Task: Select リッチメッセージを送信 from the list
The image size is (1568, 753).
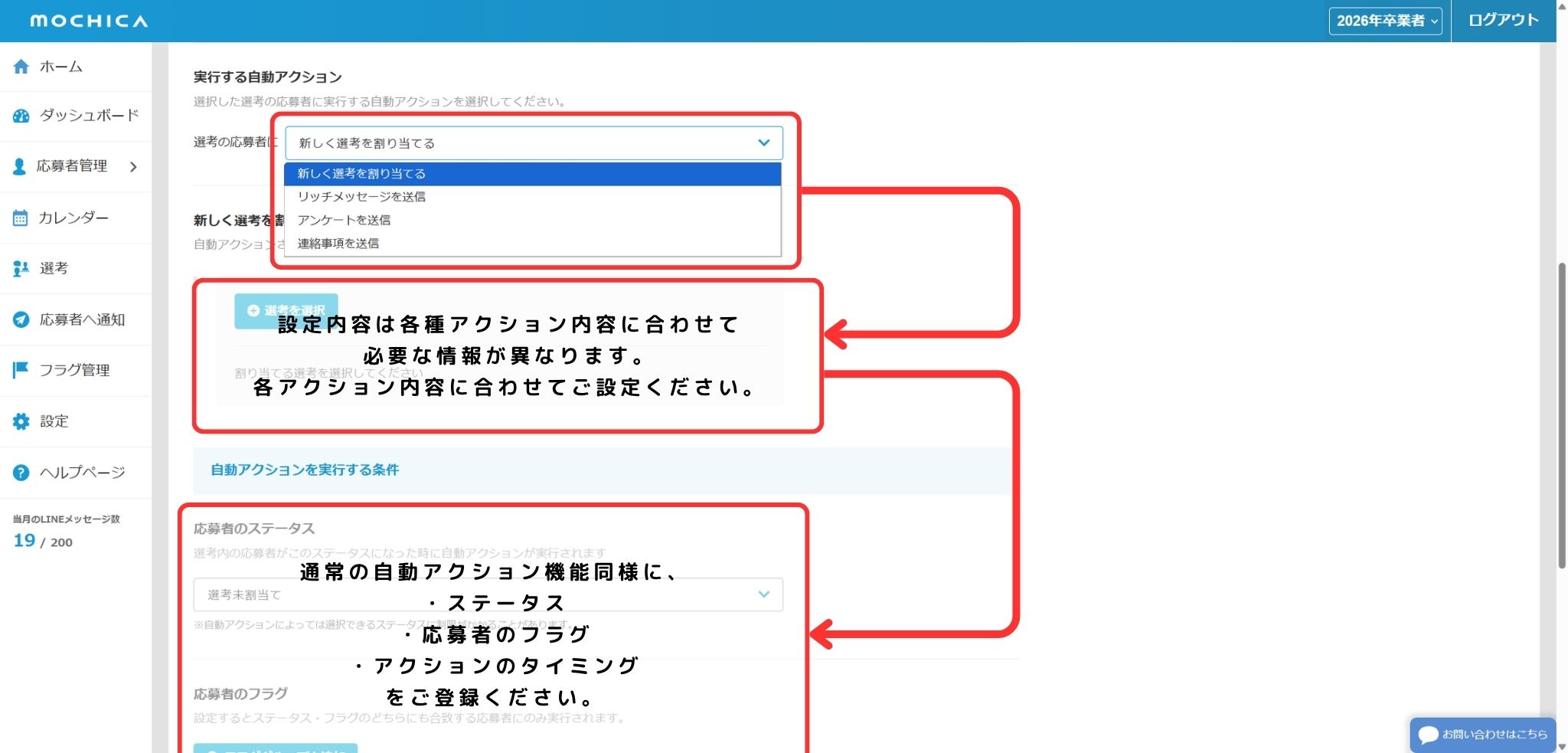Action: tap(361, 197)
